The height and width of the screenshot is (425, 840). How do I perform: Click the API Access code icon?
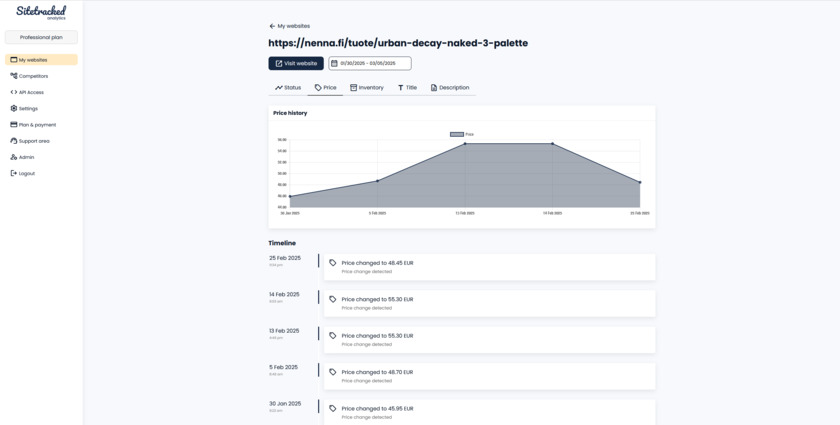(14, 92)
